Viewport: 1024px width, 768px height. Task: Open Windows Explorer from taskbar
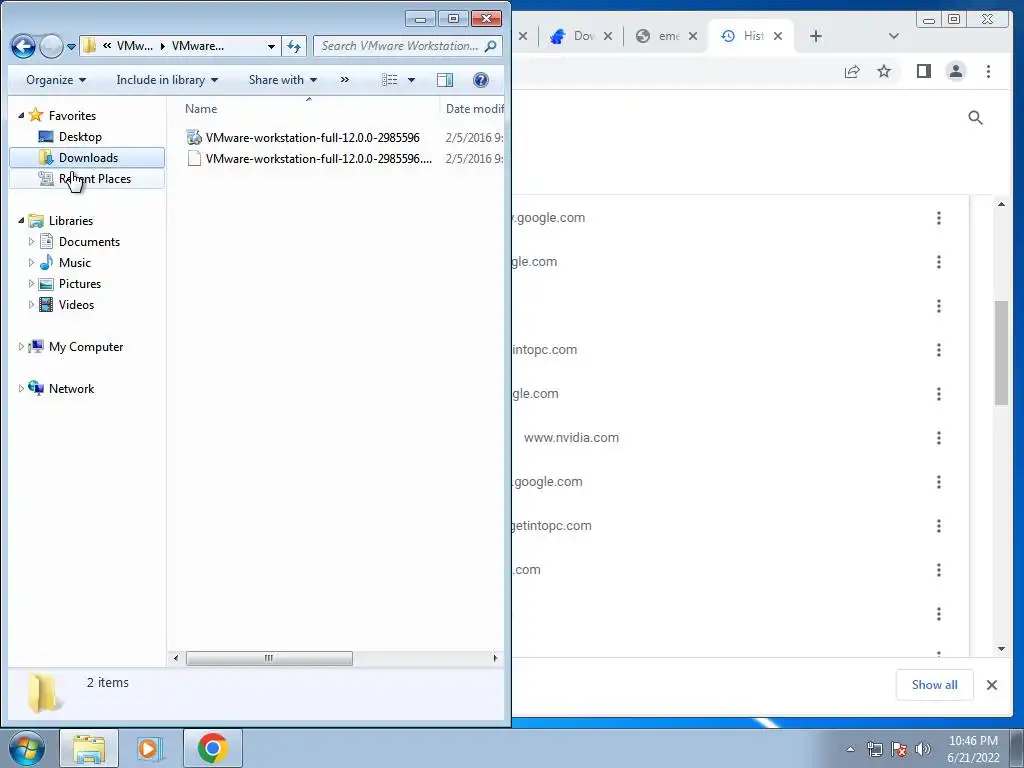click(x=89, y=748)
